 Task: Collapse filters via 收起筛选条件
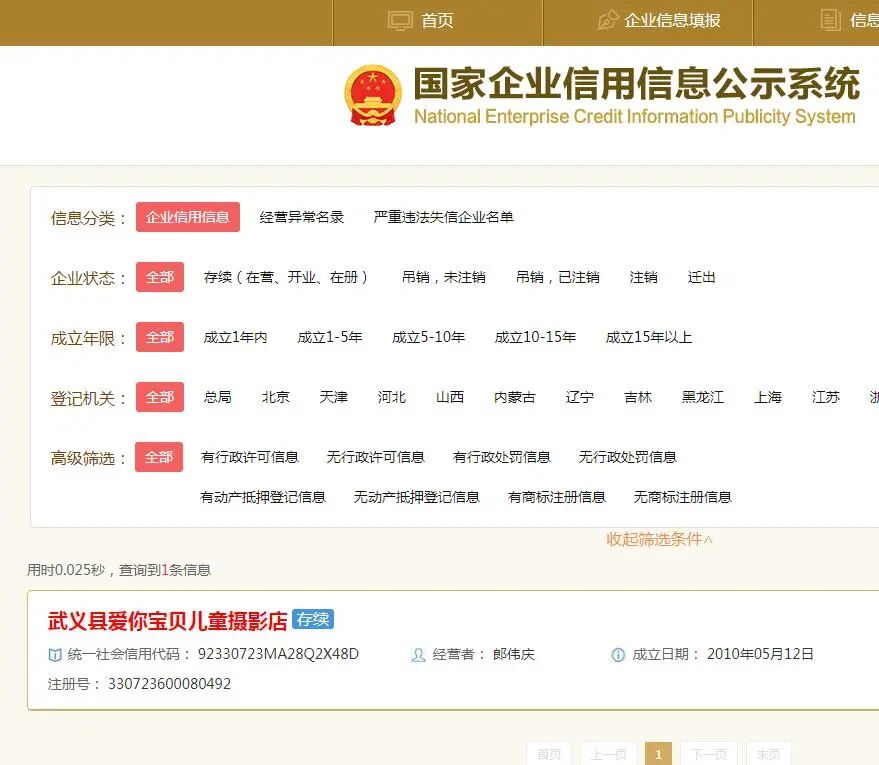pos(659,539)
